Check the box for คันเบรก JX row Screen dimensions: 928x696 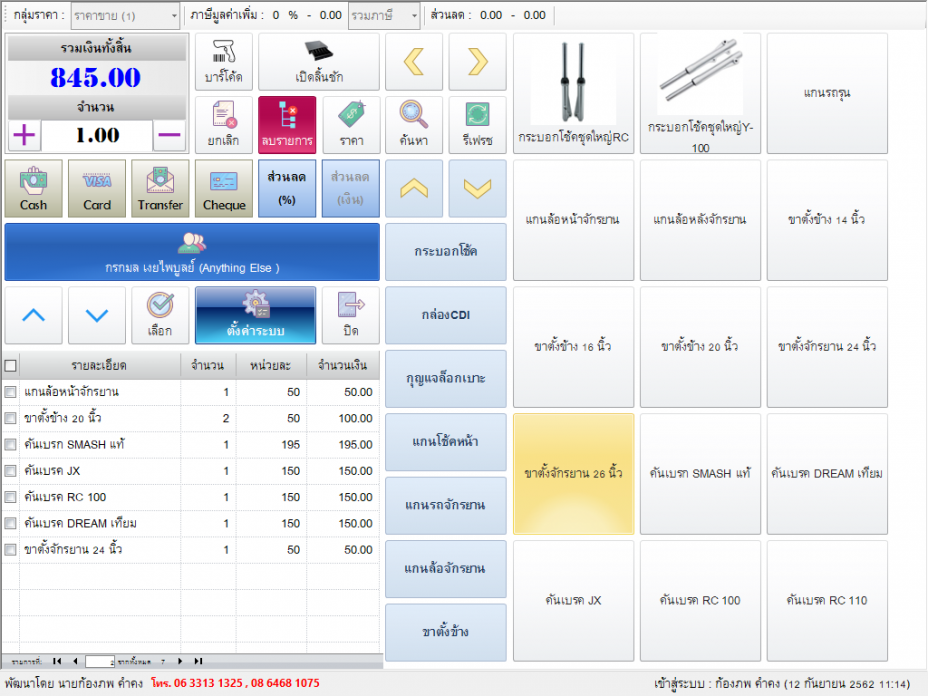click(x=10, y=471)
